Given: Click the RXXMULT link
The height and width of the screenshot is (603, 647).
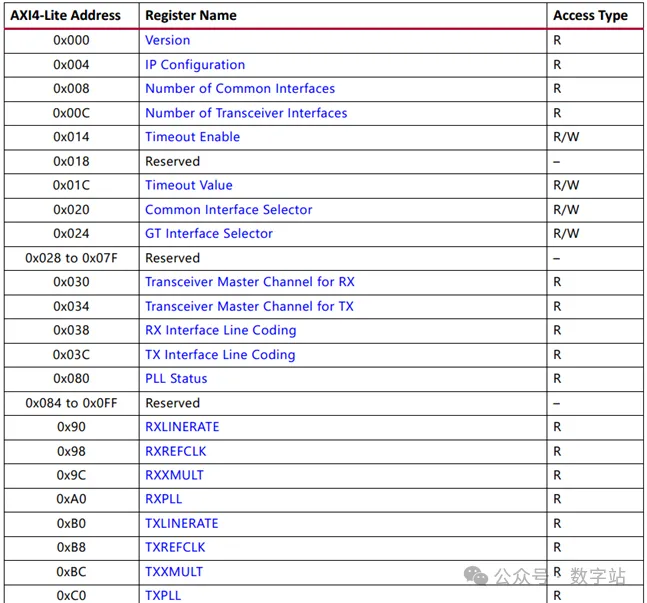Looking at the screenshot, I should (174, 475).
